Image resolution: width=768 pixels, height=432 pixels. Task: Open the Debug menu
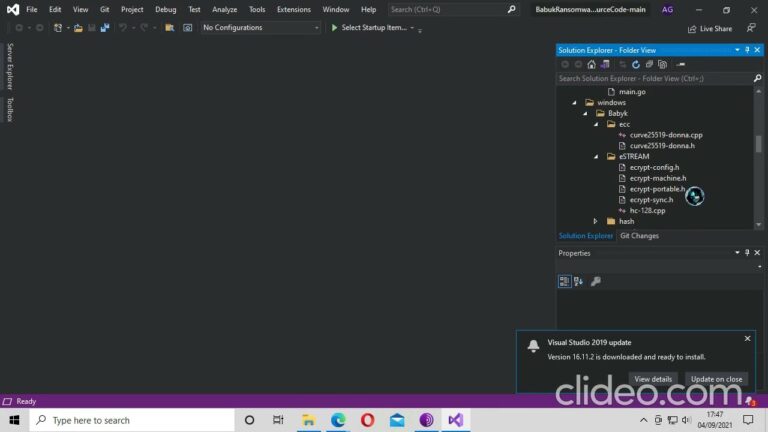(x=166, y=9)
